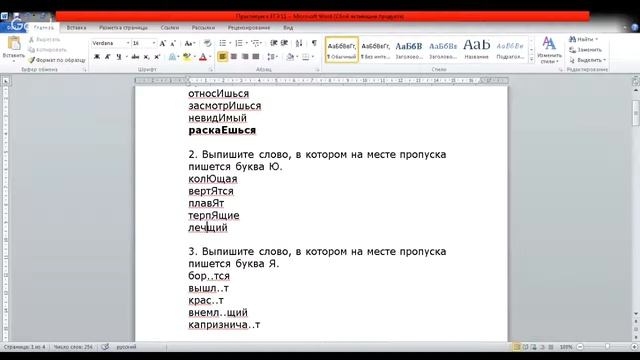Toggle ruler button above vertical scrollbar
The width and height of the screenshot is (640, 360).
point(636,81)
